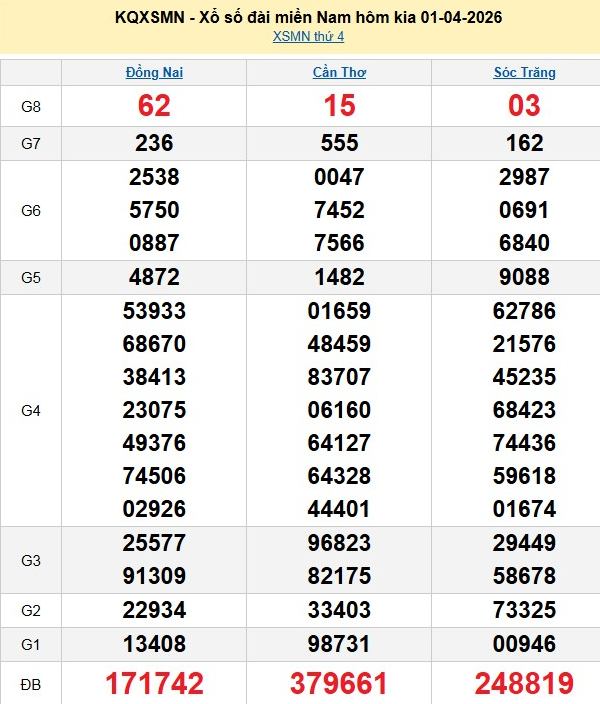600x704 pixels.
Task: Click Sóc Trăng G1 number 00946
Action: (x=524, y=642)
